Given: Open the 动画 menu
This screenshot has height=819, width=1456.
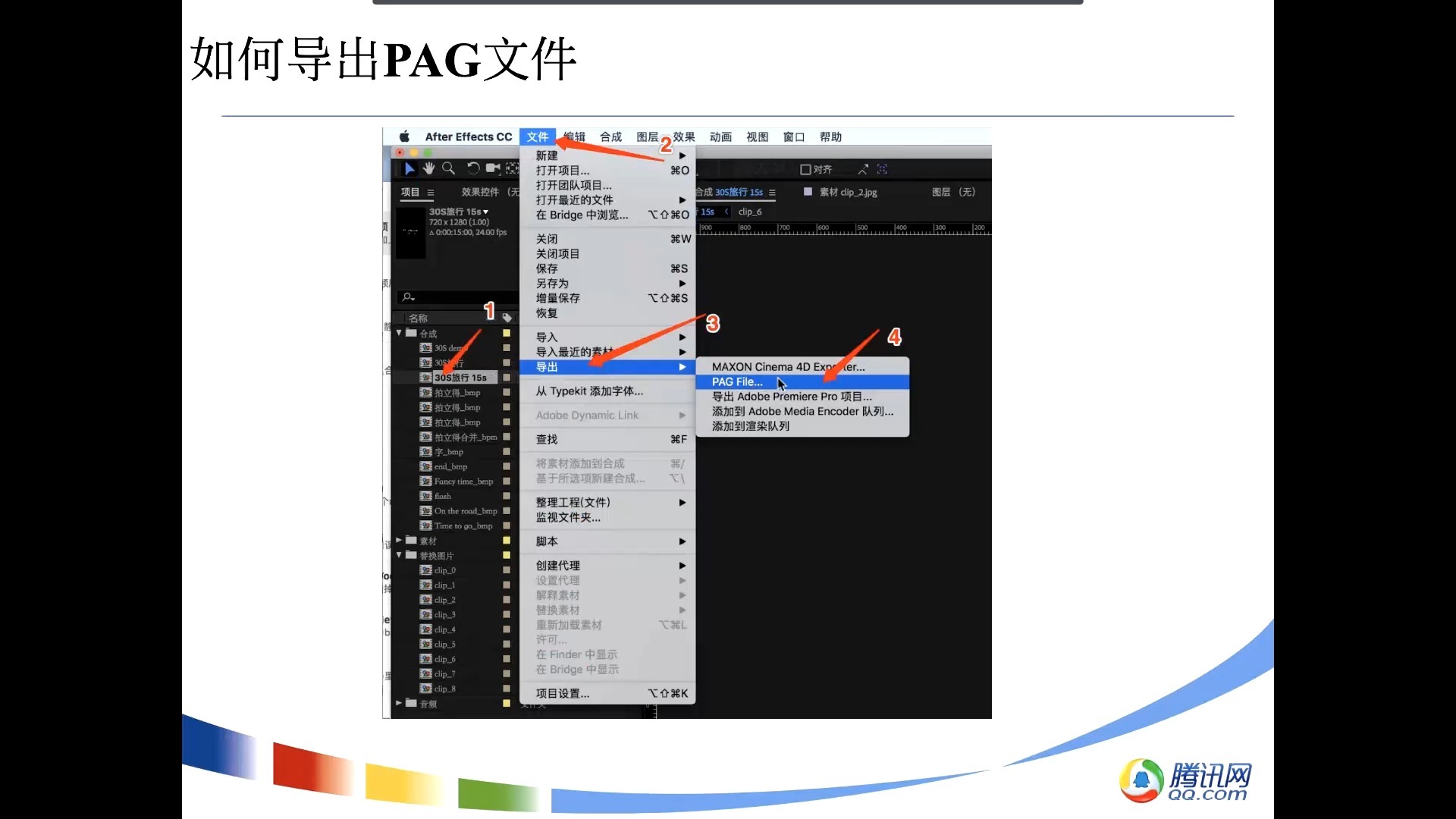Looking at the screenshot, I should click(720, 136).
